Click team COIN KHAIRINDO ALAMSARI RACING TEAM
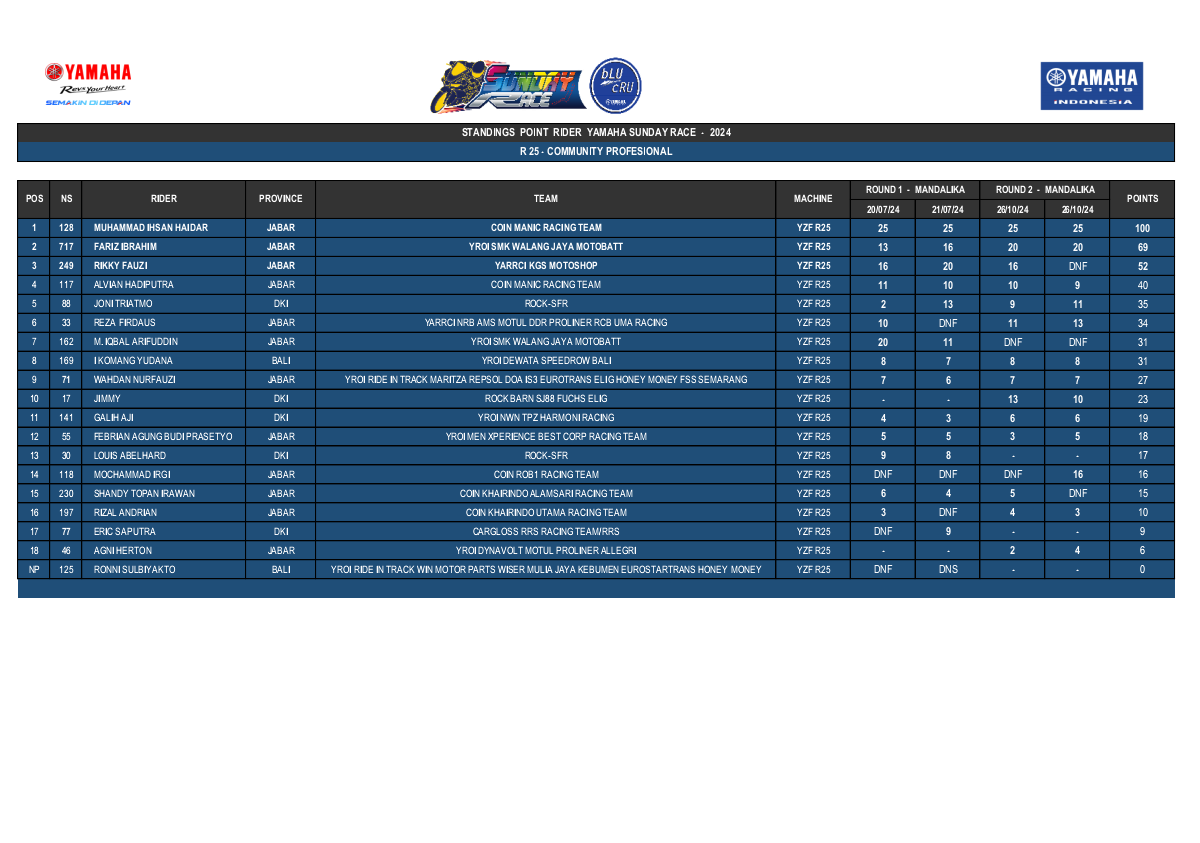Screen dimensions: 1200x843 tap(546, 494)
